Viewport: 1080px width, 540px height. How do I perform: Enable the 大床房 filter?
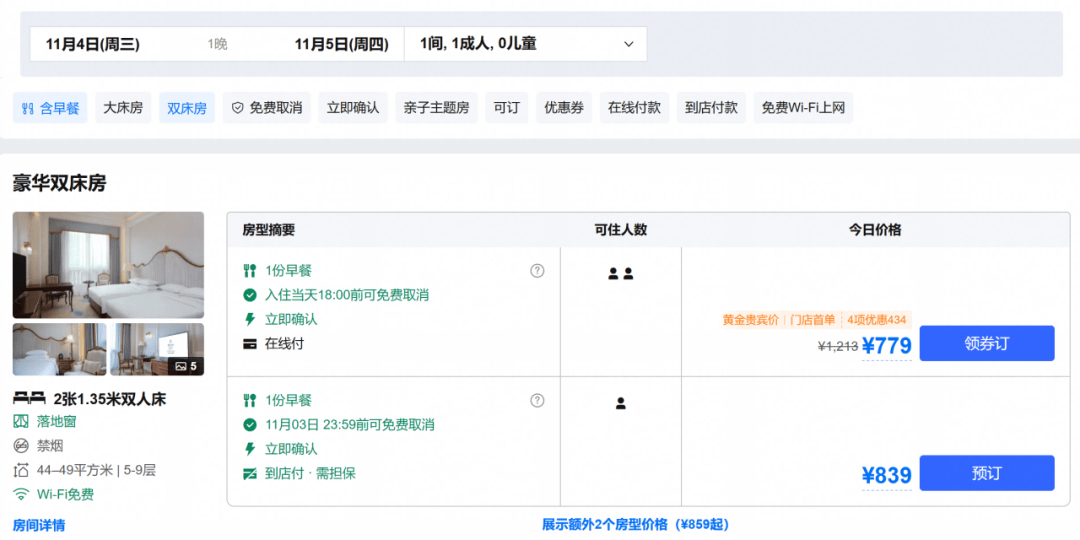click(123, 108)
